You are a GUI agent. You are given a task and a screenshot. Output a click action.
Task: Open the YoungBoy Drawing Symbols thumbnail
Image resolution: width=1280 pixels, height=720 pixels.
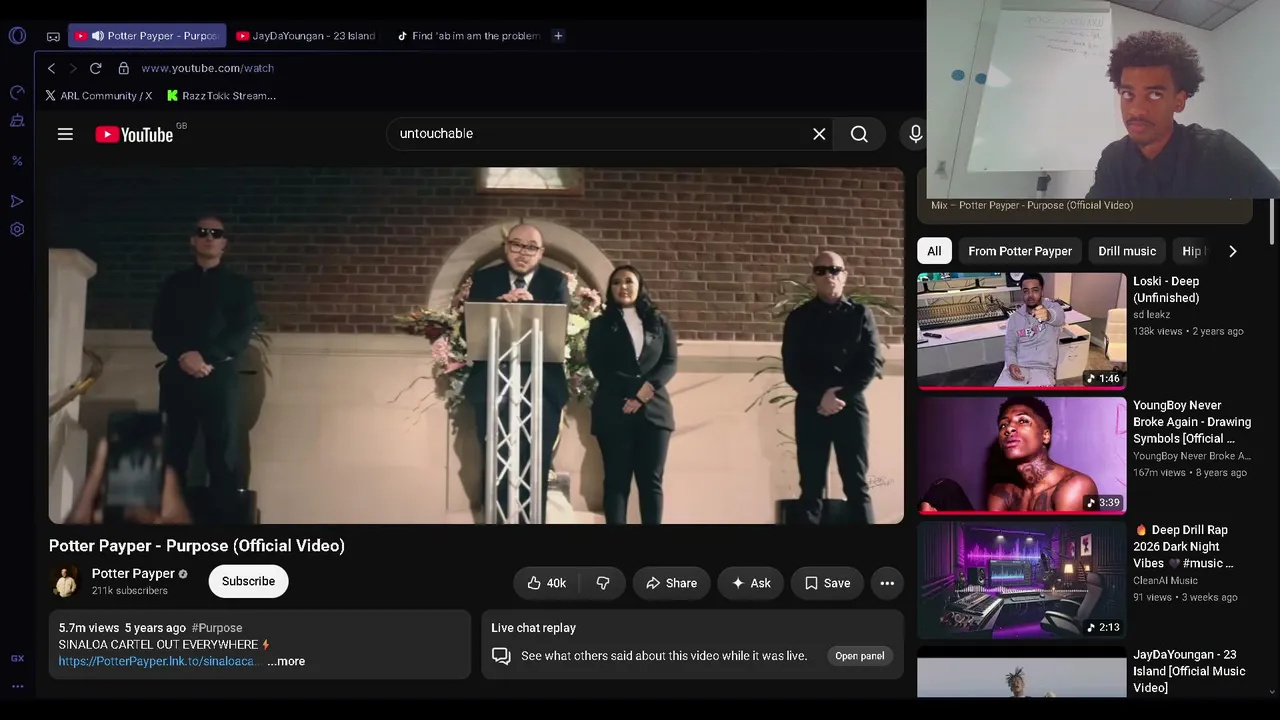pos(1021,455)
